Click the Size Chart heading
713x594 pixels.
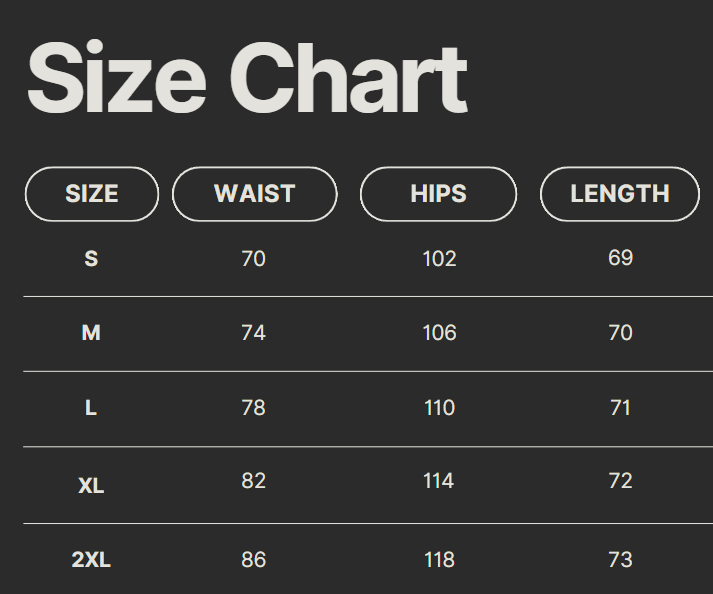coord(246,79)
